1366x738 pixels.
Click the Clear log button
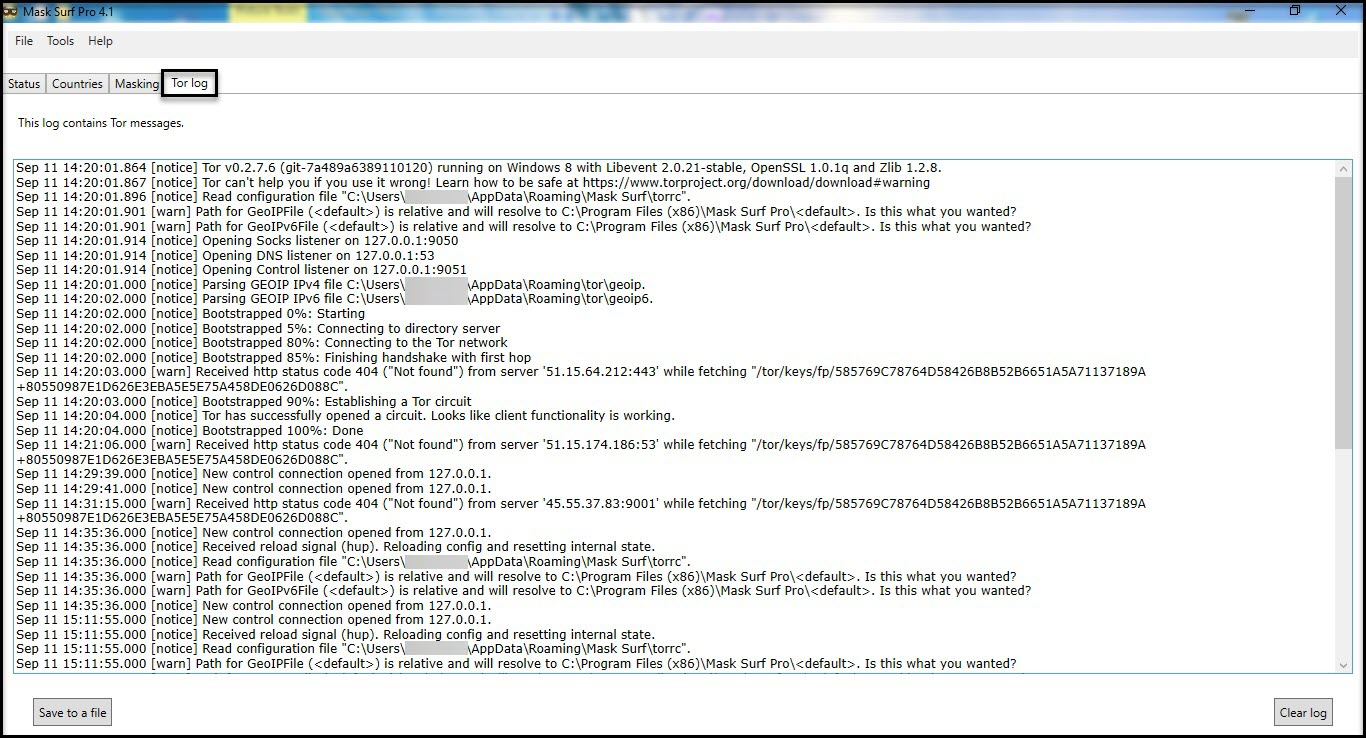1303,712
